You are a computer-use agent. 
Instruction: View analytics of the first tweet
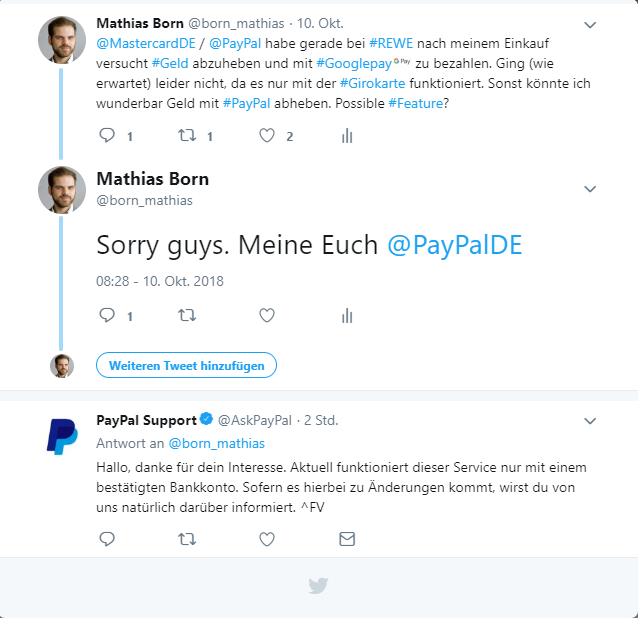[x=347, y=136]
